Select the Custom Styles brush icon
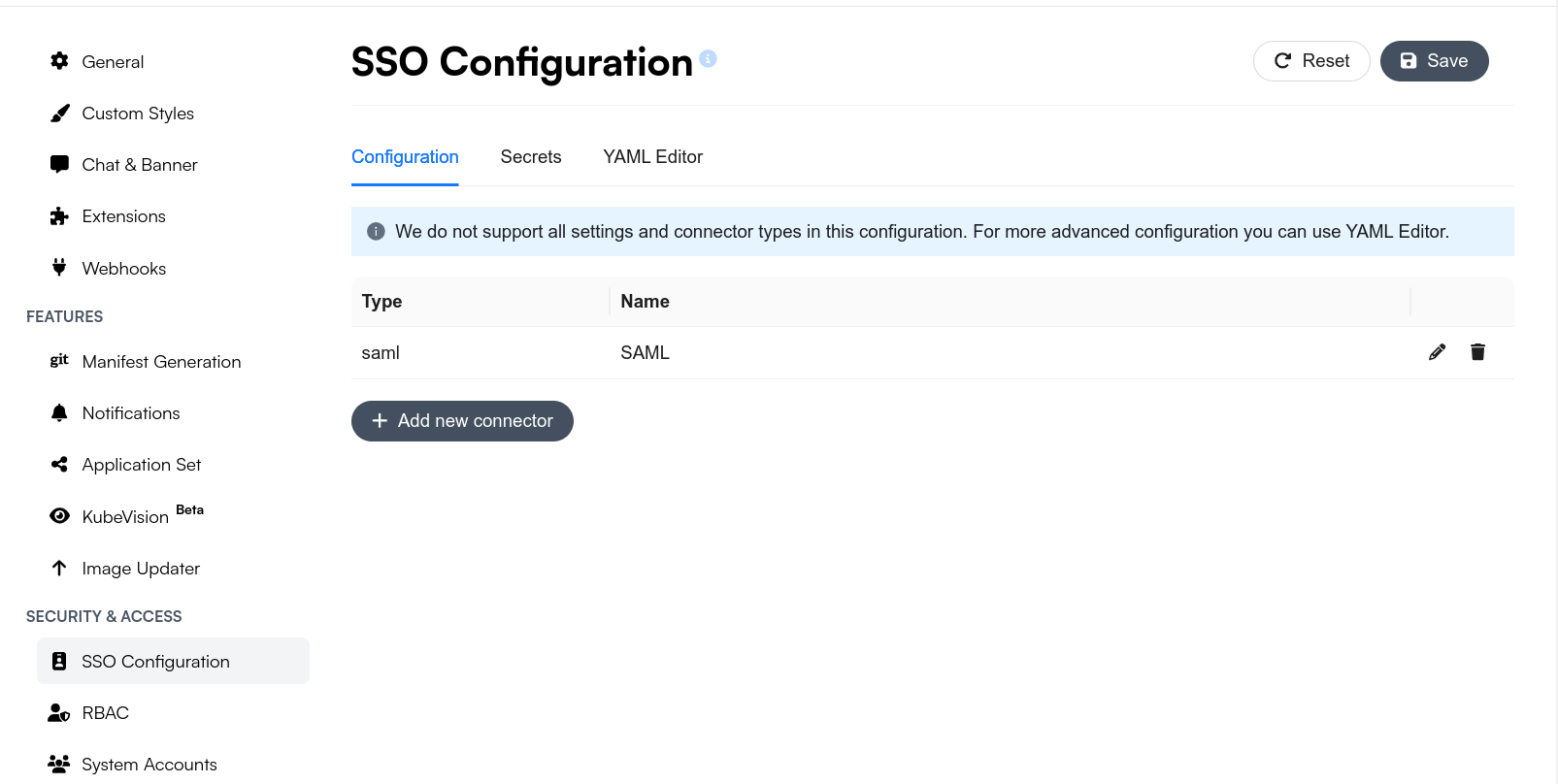The height and width of the screenshot is (784, 1558). [59, 114]
